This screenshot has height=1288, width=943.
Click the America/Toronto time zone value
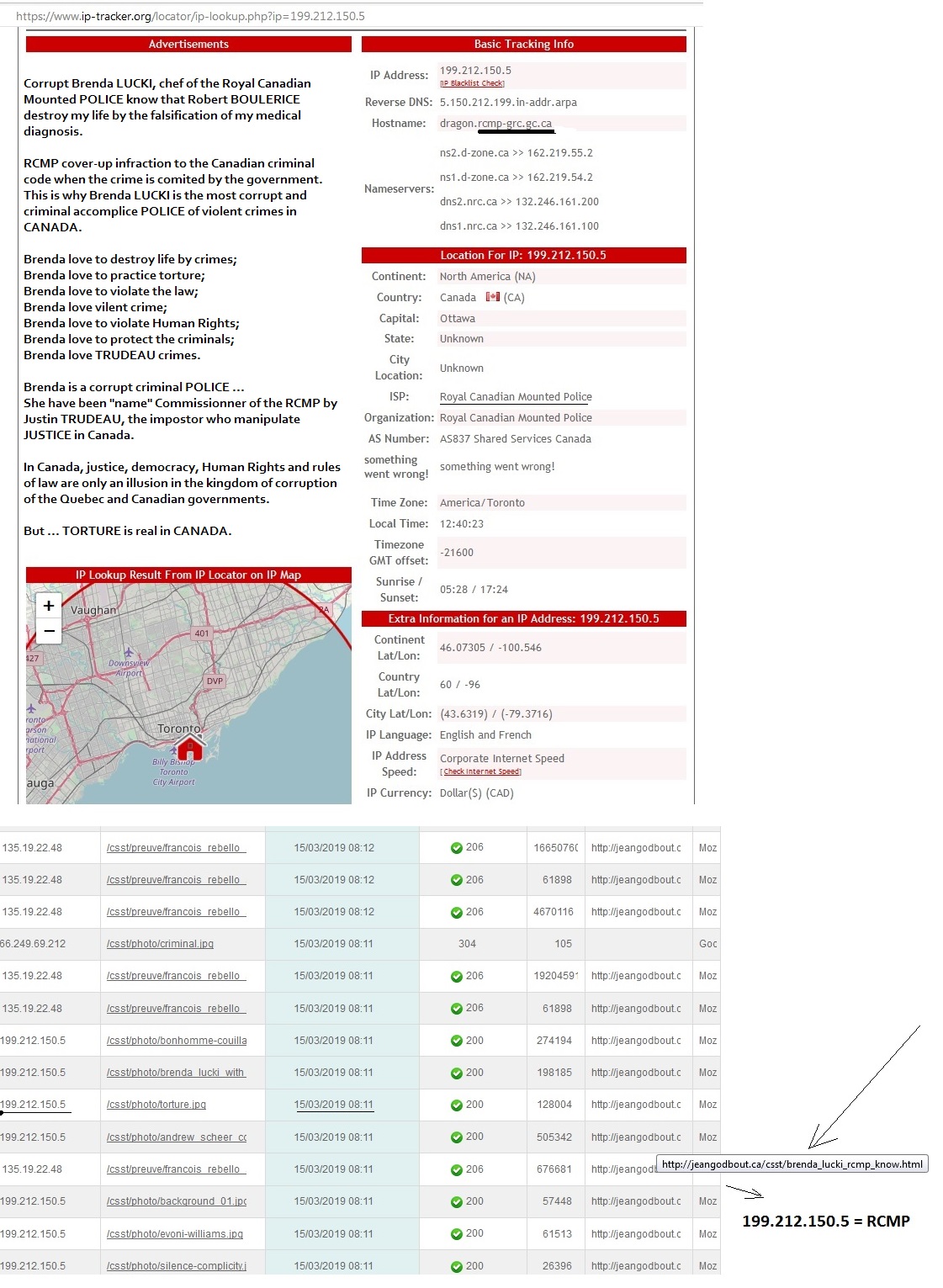coord(482,503)
